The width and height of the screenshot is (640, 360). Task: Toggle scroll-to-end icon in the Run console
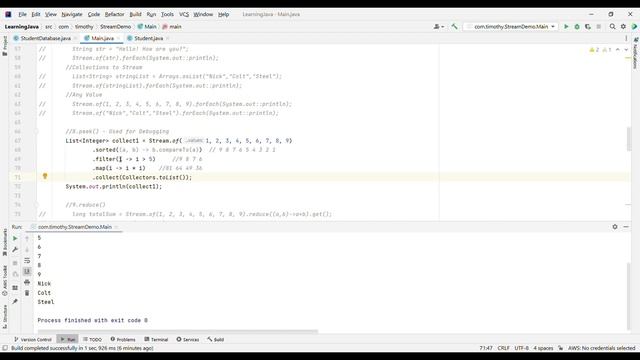tap(27, 271)
